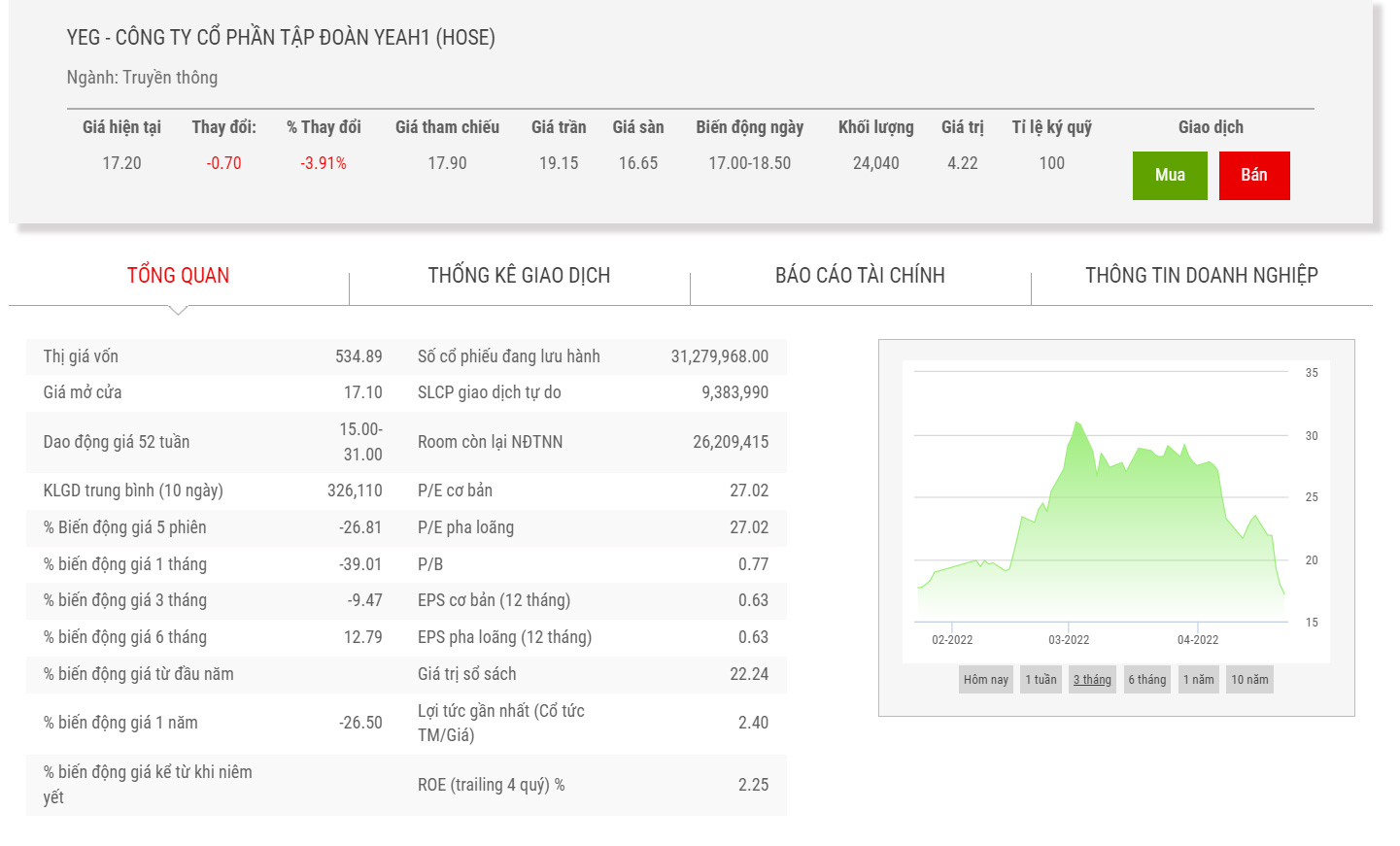
Task: Click the peak of the price chart
Action: click(x=1076, y=423)
